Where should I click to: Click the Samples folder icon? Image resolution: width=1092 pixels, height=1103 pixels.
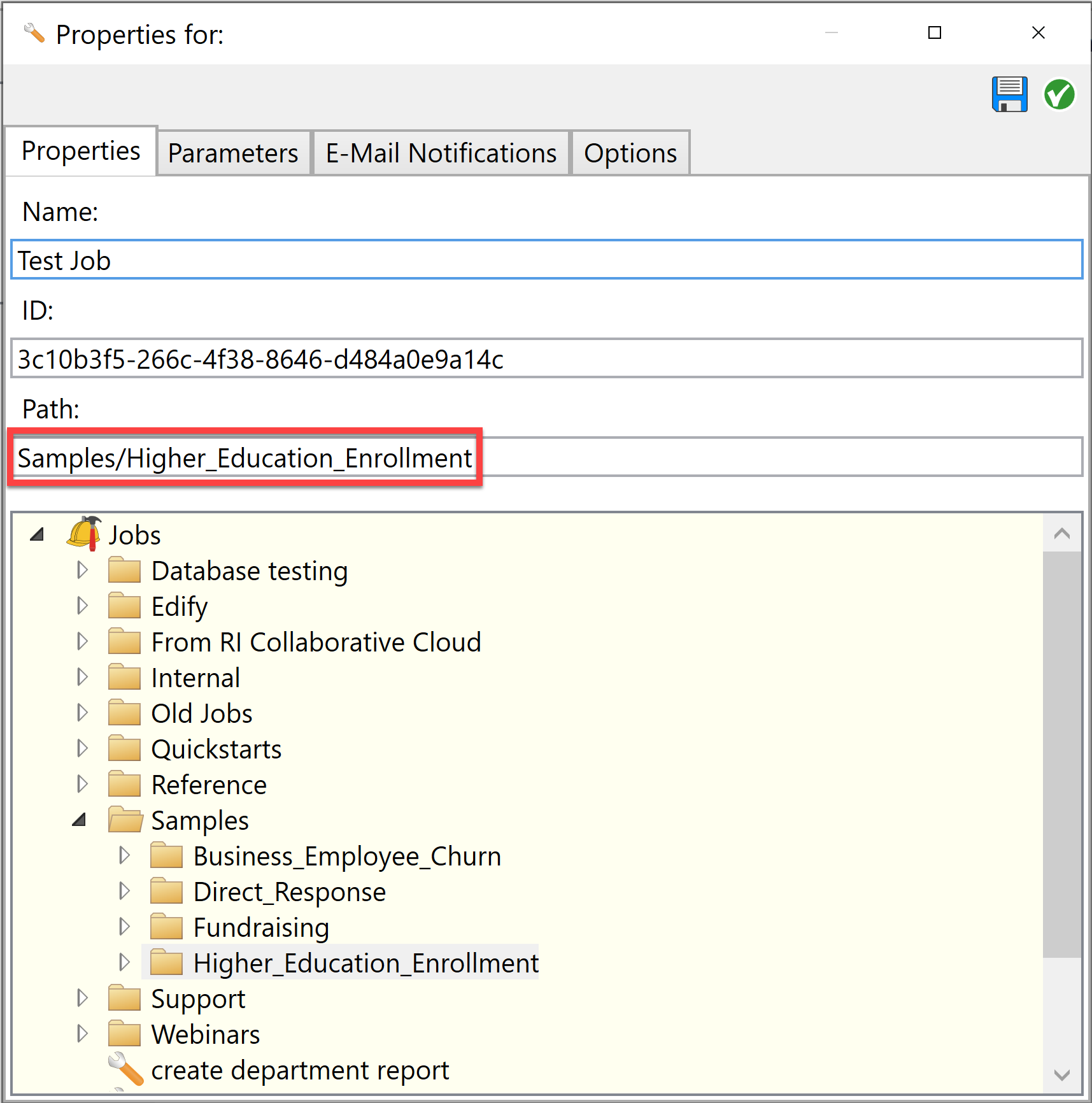tap(125, 820)
